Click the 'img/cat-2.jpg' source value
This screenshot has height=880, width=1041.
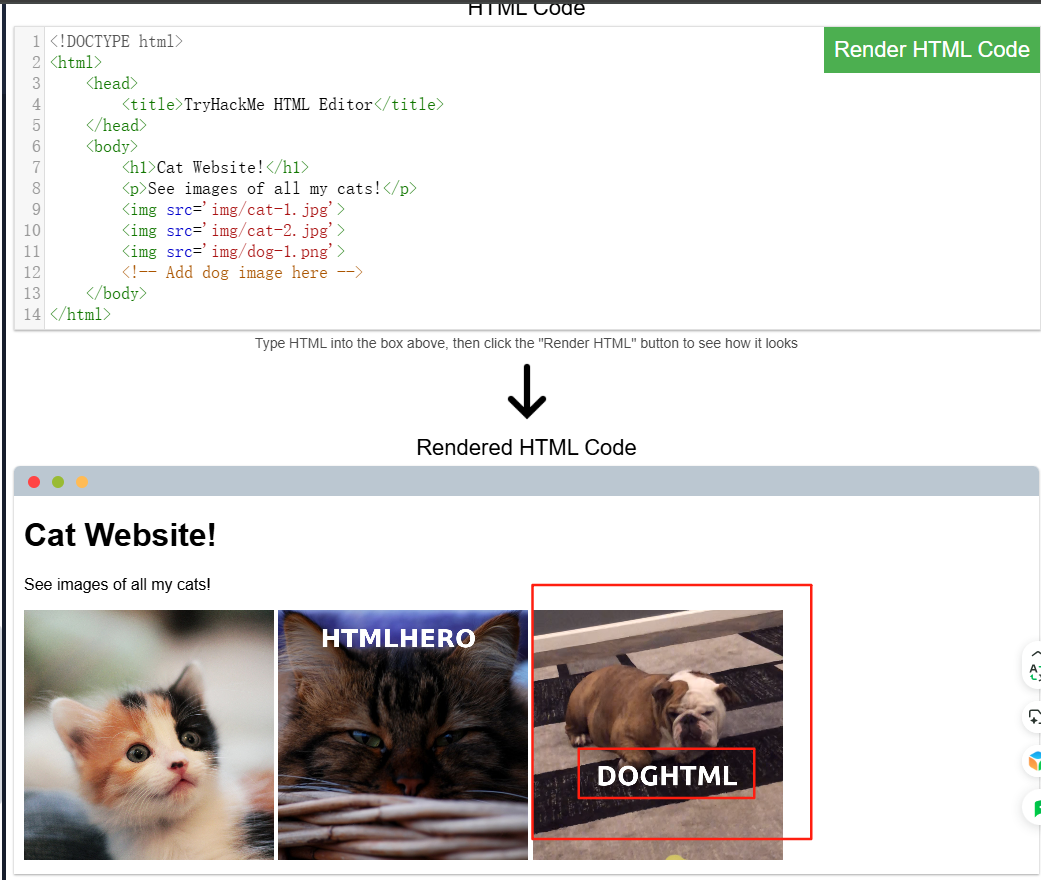[x=270, y=230]
